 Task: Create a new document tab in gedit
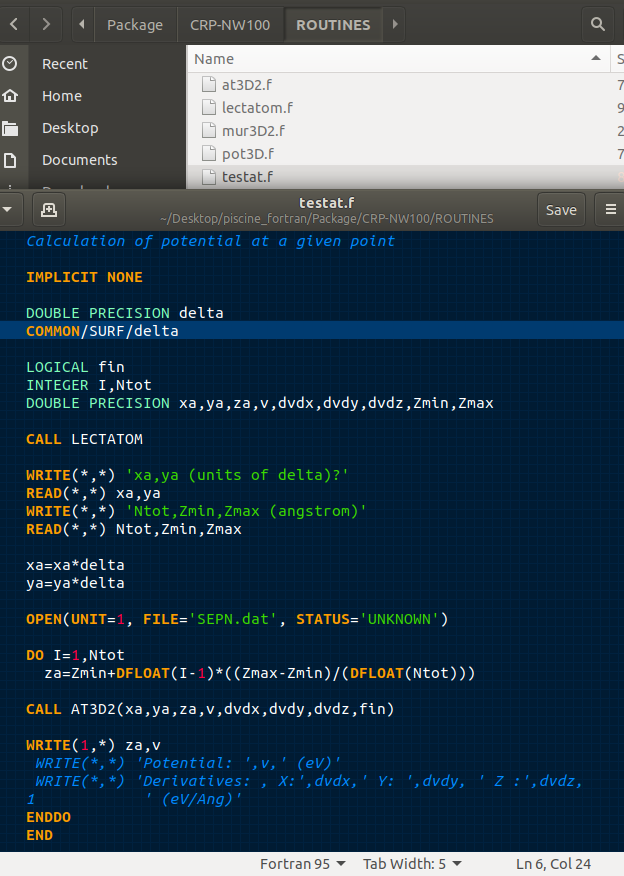point(49,210)
